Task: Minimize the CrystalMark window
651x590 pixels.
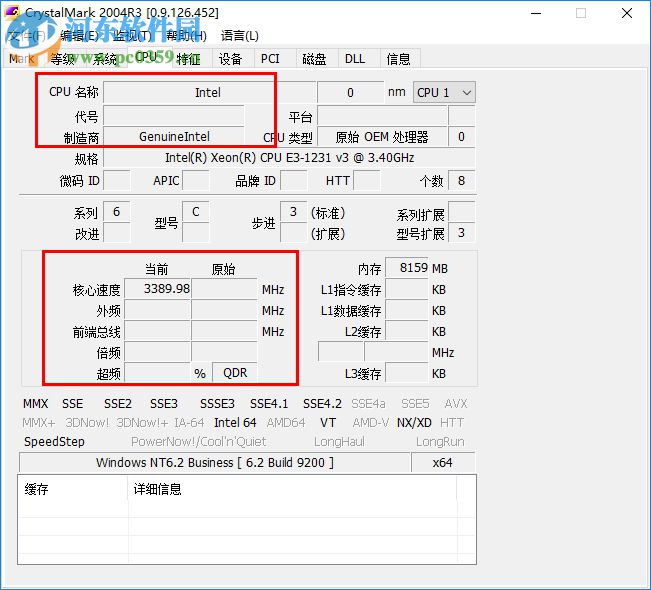Action: [x=536, y=13]
